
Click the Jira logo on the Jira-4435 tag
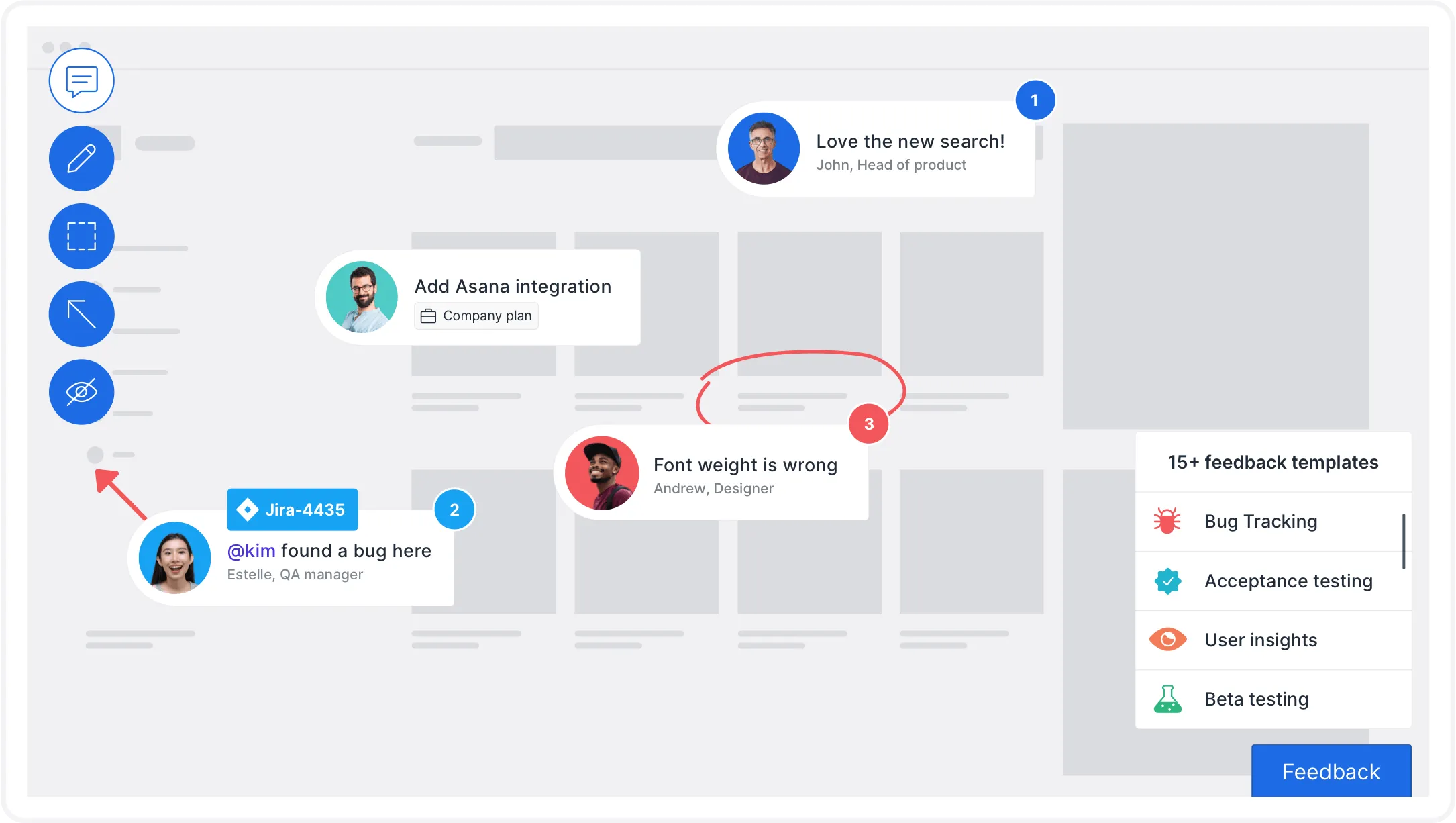248,509
